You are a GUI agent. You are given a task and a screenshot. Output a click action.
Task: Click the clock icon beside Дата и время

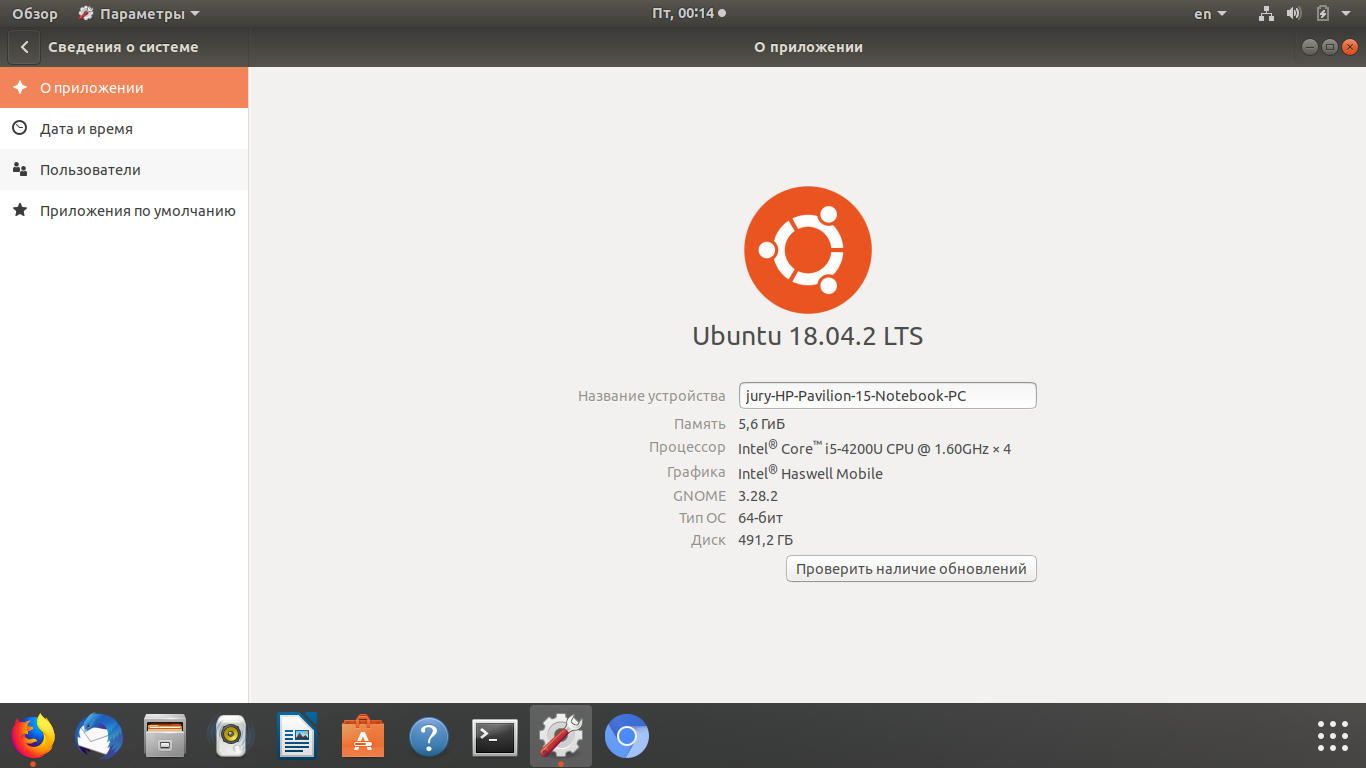coord(19,128)
